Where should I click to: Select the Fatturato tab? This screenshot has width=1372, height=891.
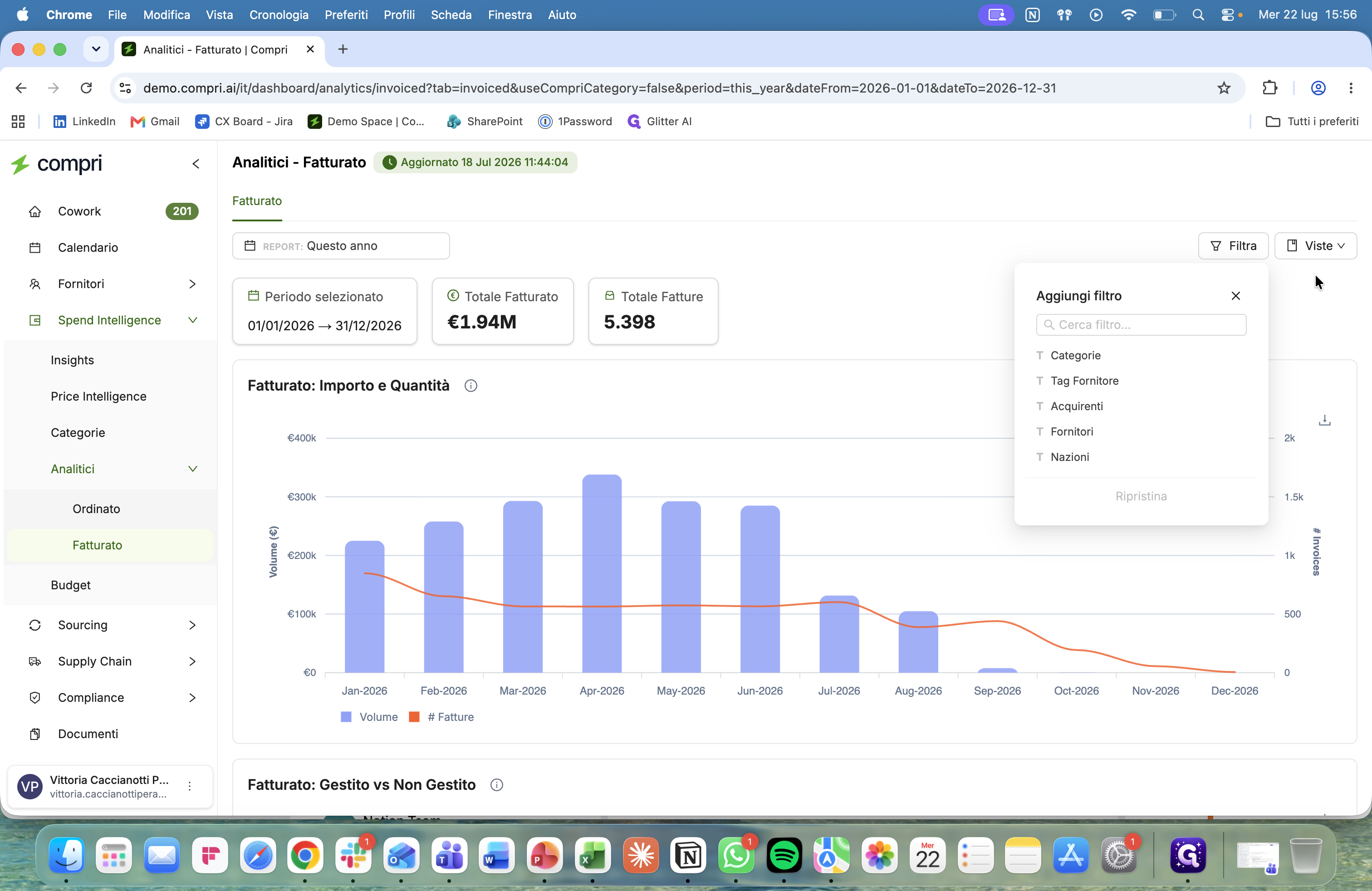(257, 201)
